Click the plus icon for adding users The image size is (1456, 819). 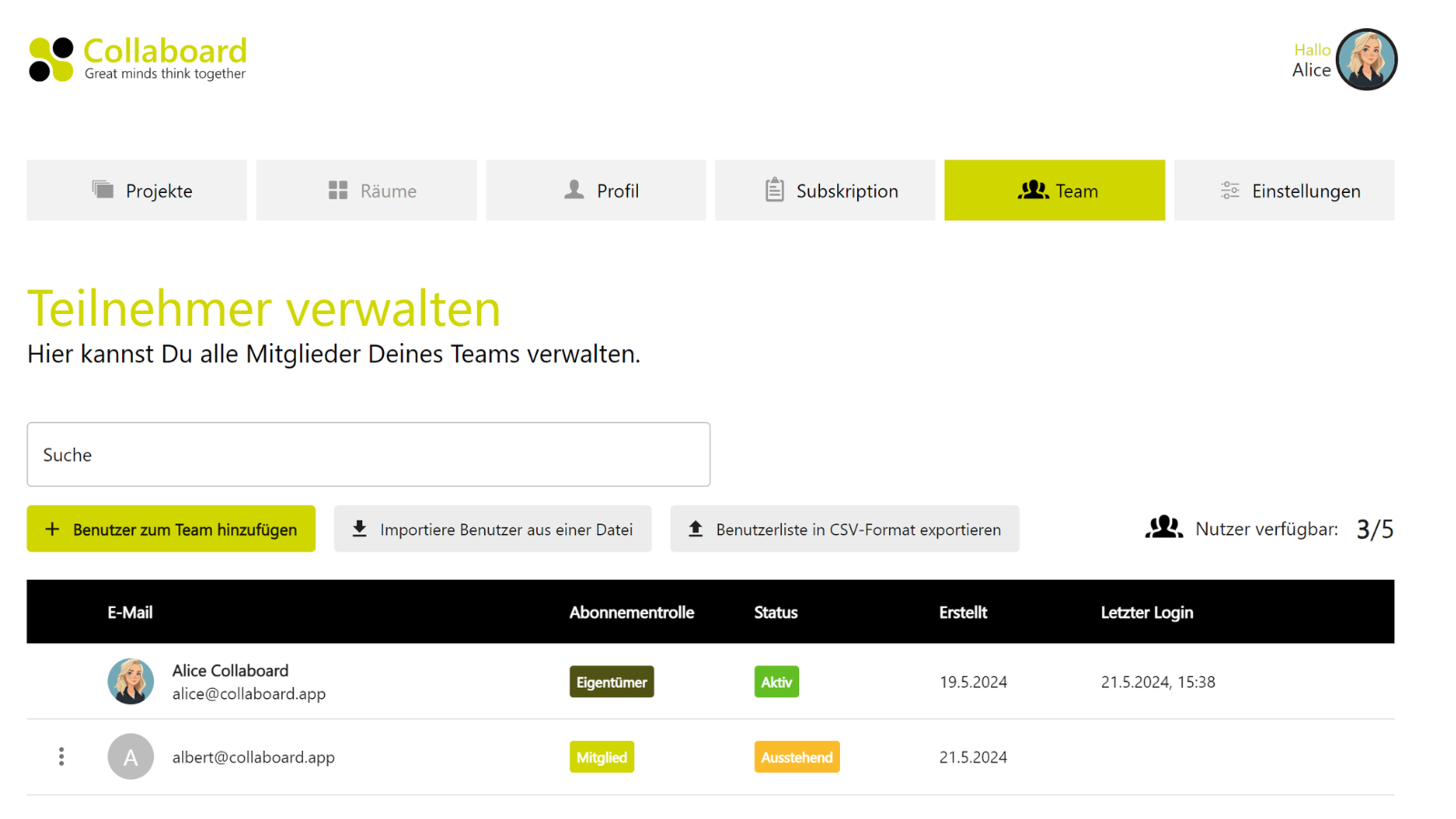tap(52, 529)
